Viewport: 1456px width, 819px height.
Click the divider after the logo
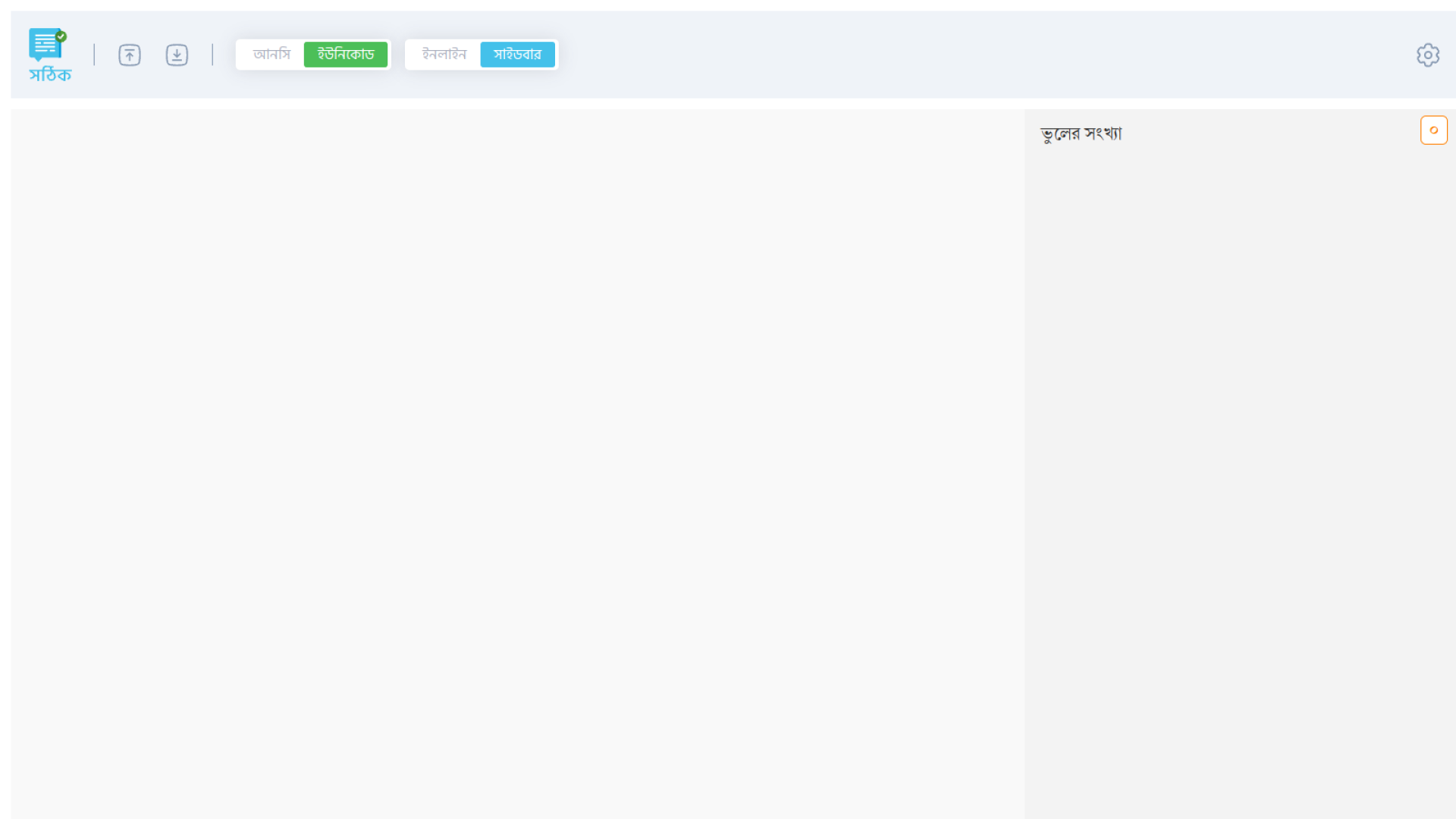(94, 55)
